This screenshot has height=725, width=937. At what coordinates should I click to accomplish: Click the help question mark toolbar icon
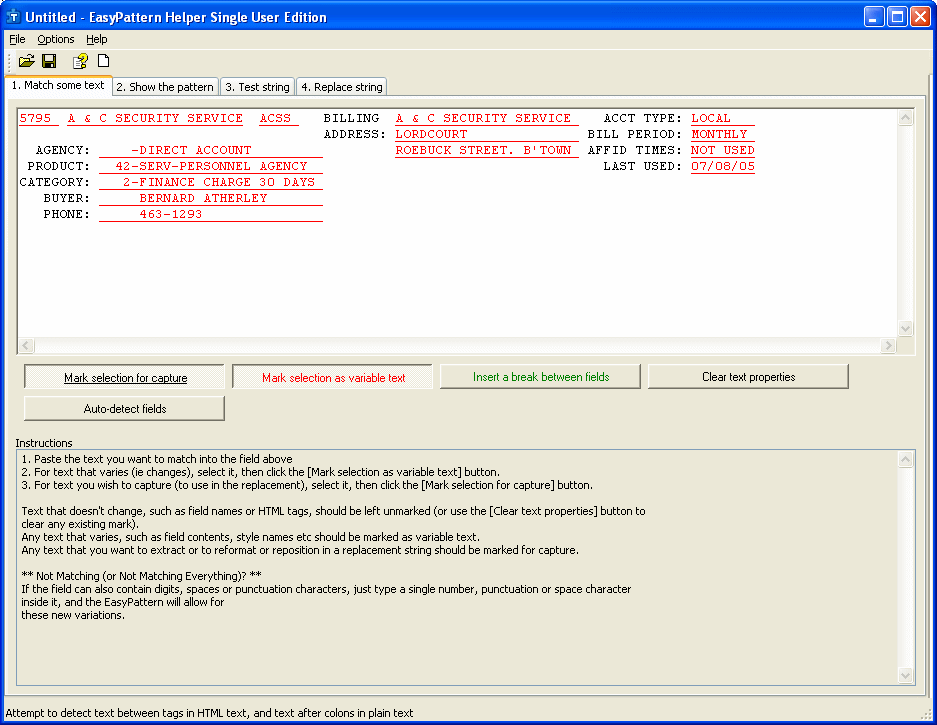coord(80,61)
